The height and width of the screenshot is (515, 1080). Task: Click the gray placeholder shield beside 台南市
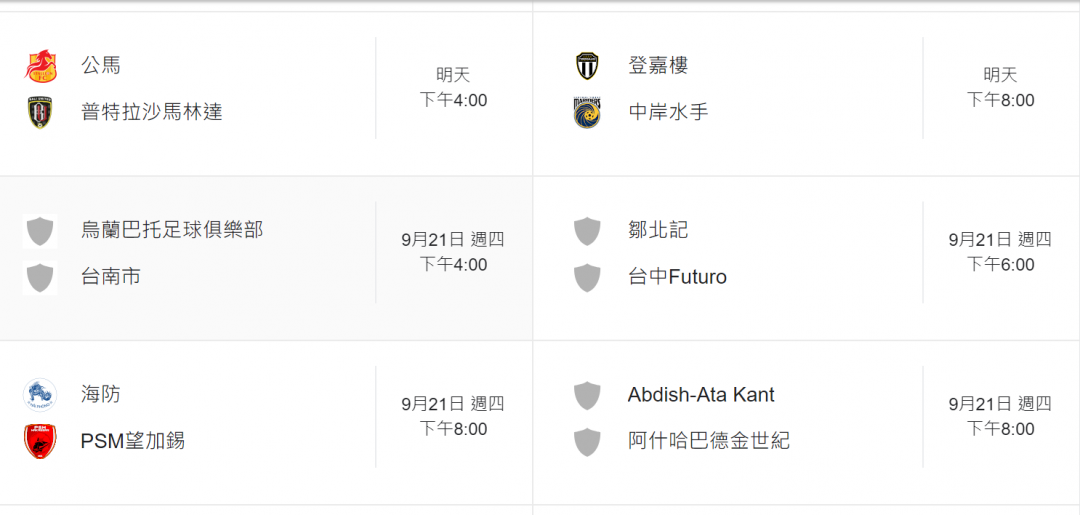click(x=40, y=277)
